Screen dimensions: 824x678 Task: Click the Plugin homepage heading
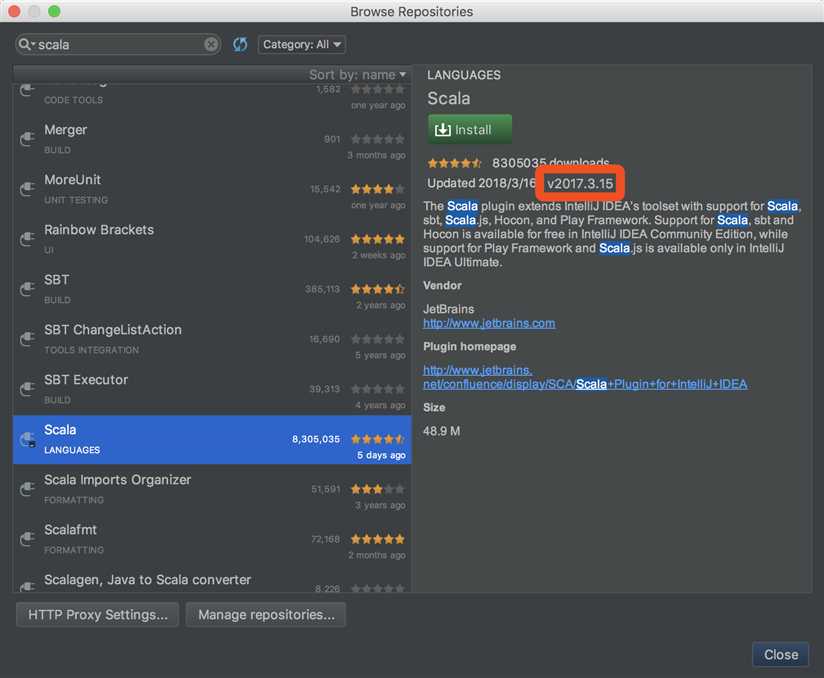[470, 346]
